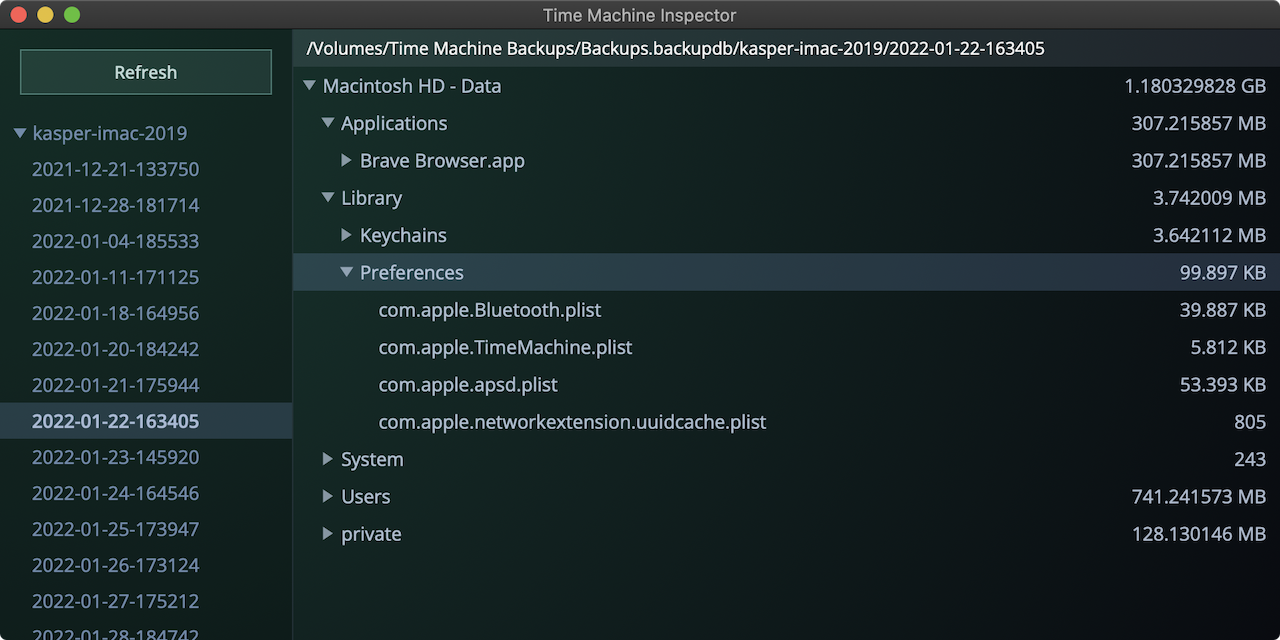The width and height of the screenshot is (1280, 640).
Task: Expand the Brave Browser.app entry
Action: 346,160
